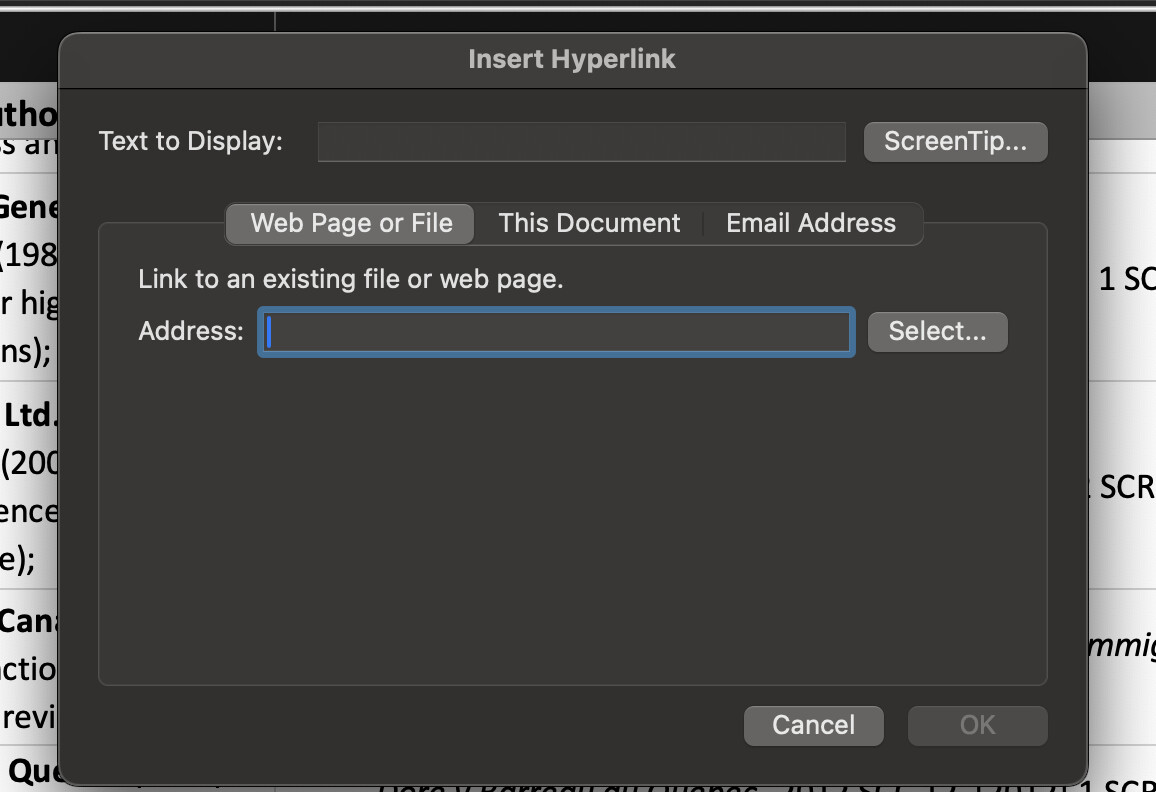This screenshot has width=1156, height=792.
Task: Click the bold "Cana" text in the document
Action: [30, 621]
